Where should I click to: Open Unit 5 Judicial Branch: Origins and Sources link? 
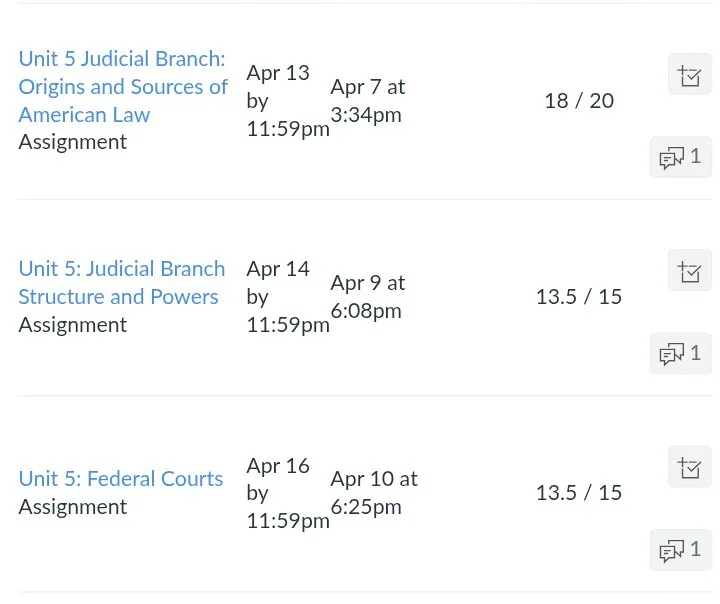pos(122,86)
